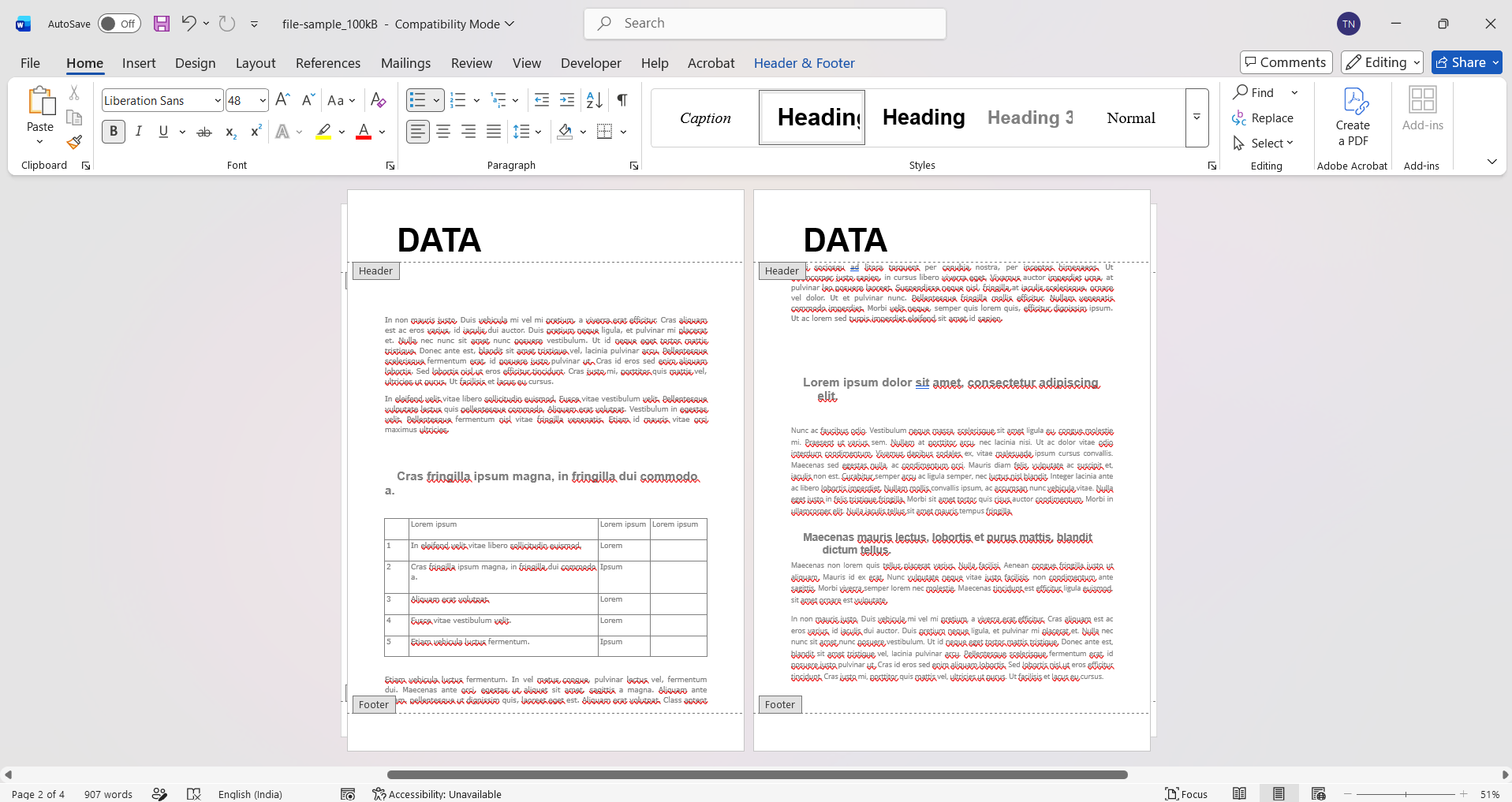1512x802 pixels.
Task: Justify the paragraph text
Action: click(x=494, y=132)
